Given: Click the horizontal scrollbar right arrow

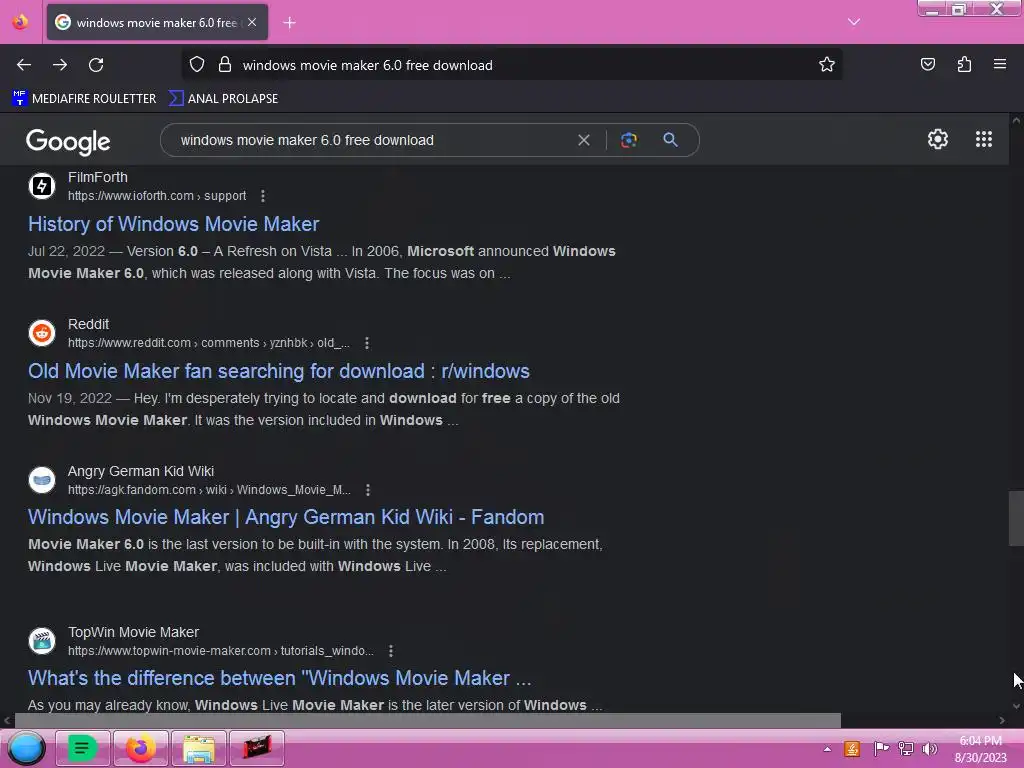Looking at the screenshot, I should [1002, 720].
